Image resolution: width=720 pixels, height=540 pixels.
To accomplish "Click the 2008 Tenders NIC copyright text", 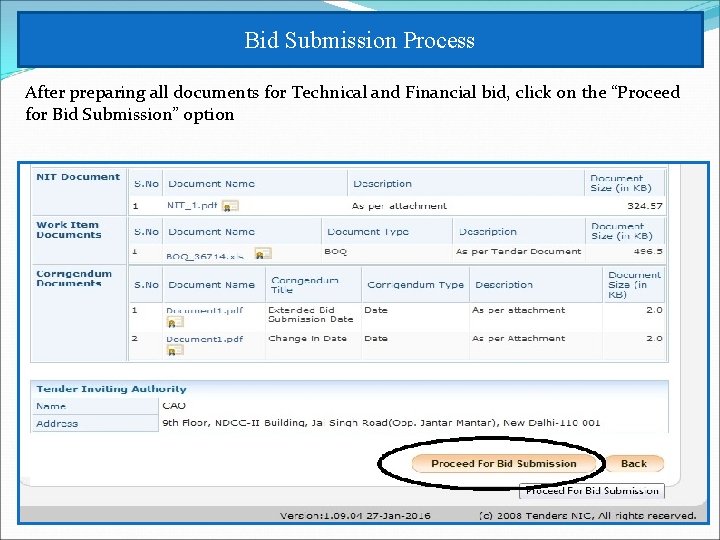I will 587,516.
